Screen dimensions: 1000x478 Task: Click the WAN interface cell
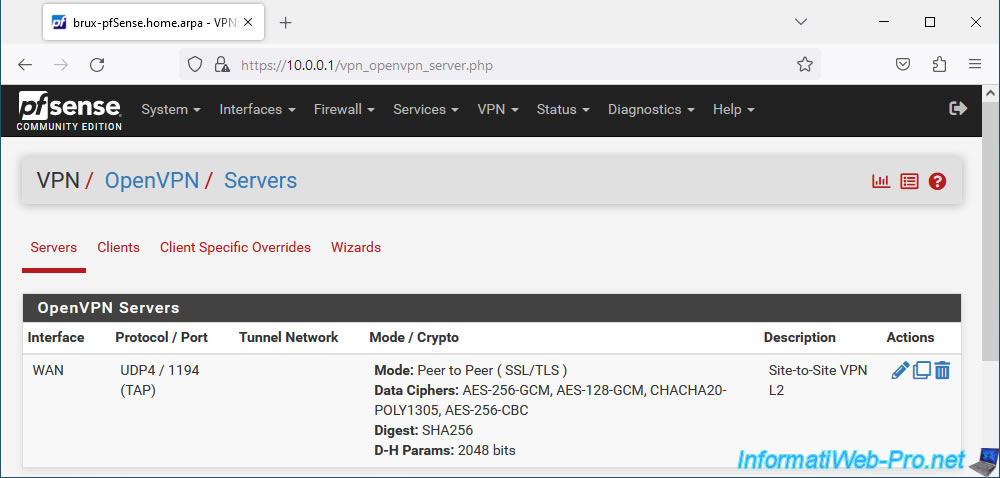pos(48,370)
